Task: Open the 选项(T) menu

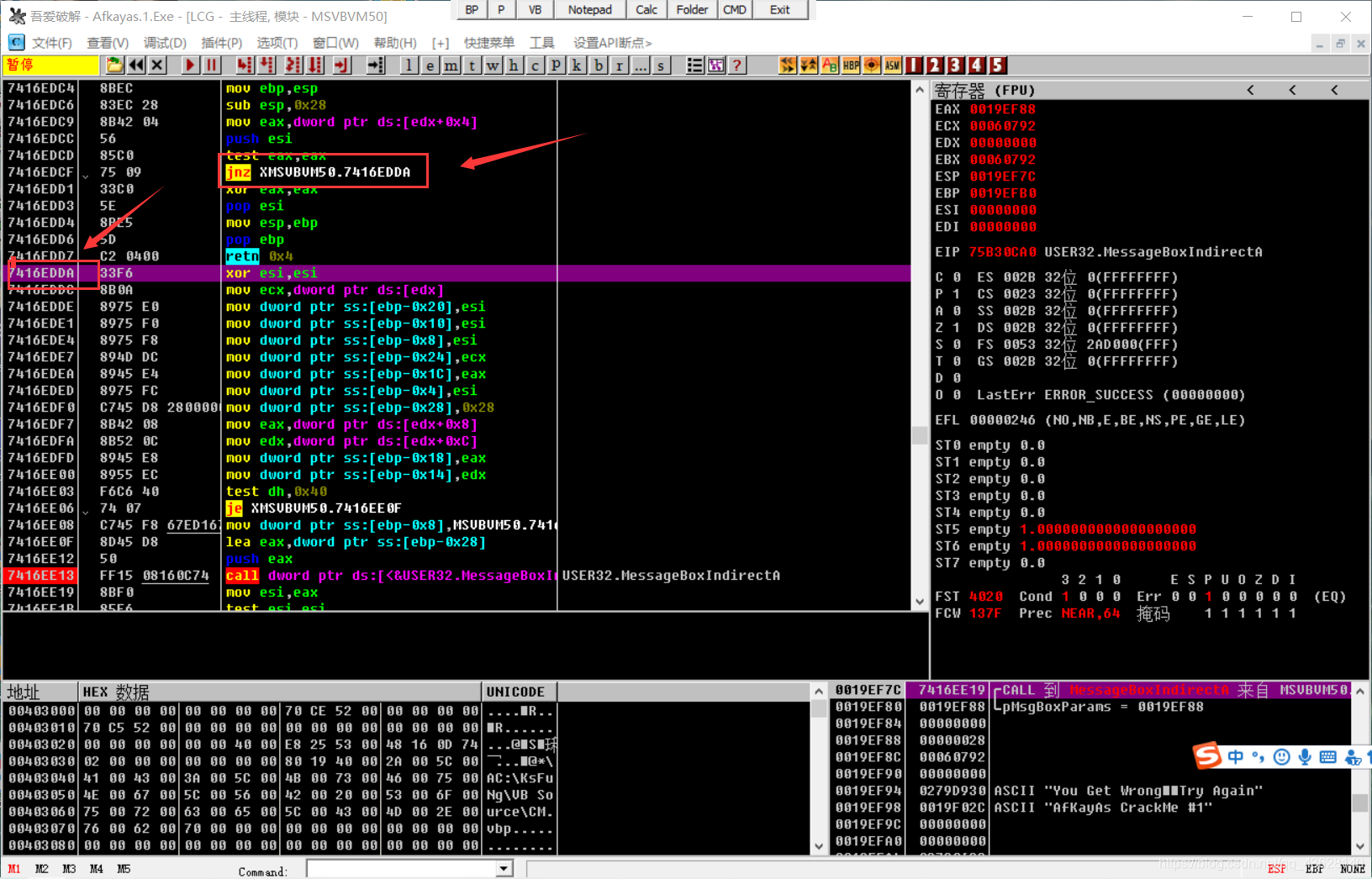Action: click(277, 43)
